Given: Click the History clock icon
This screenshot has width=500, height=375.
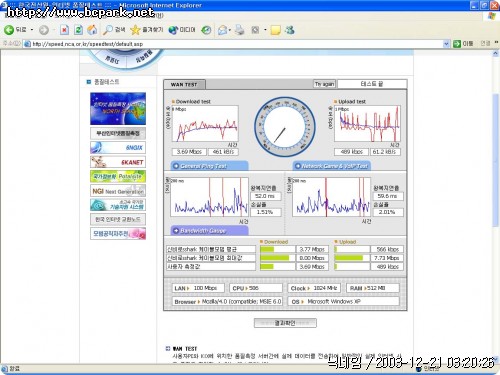Looking at the screenshot, I should pos(206,30).
